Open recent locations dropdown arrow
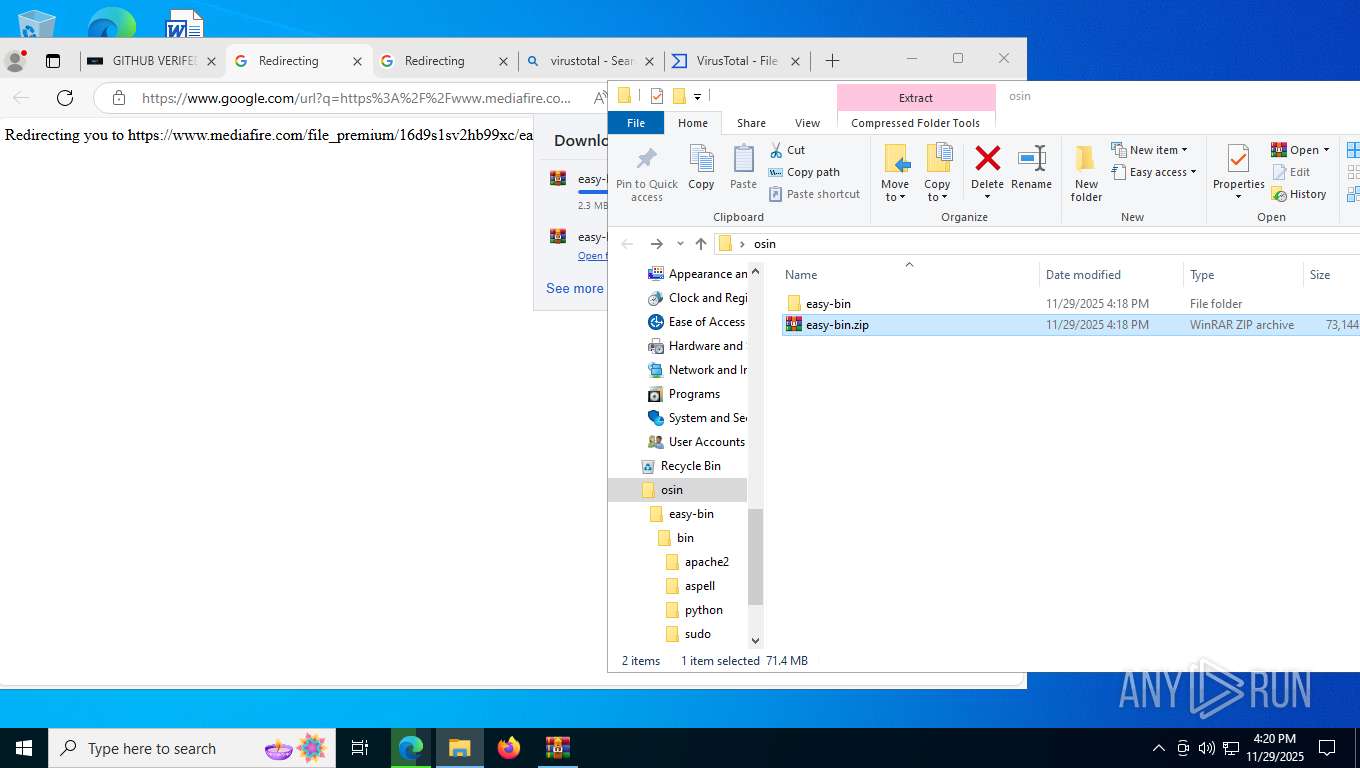The width and height of the screenshot is (1360, 768). click(680, 244)
